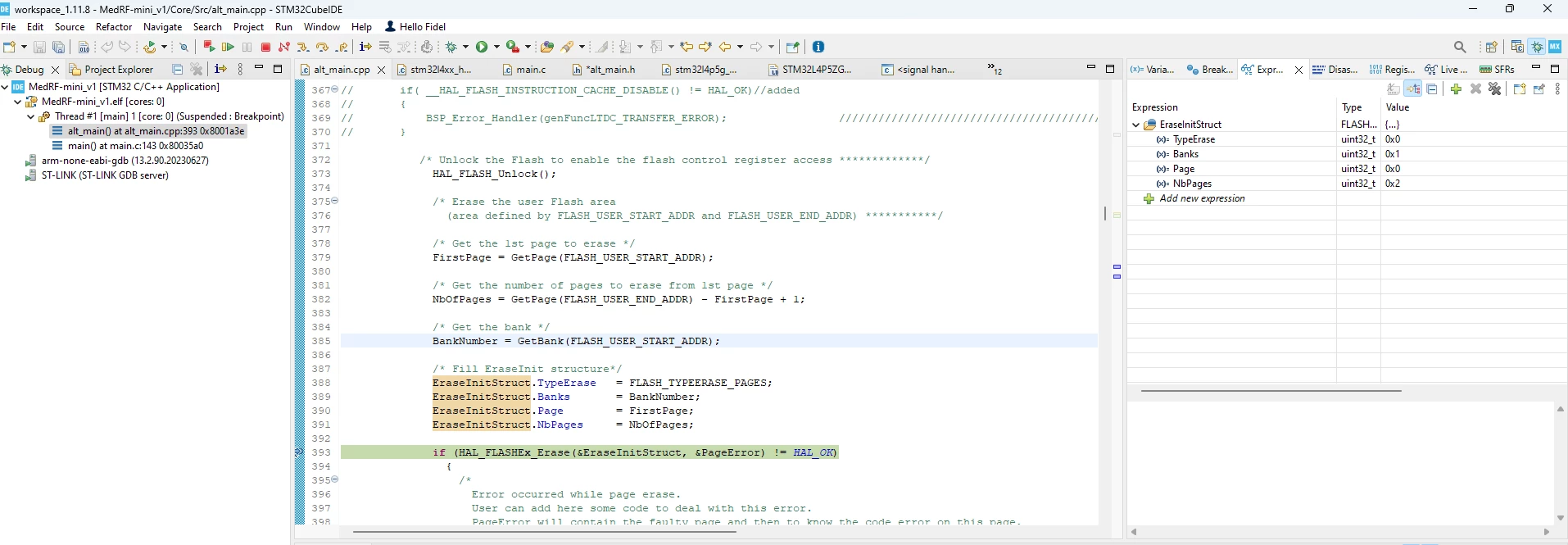Toggle breakpoint marker at line 393
Image resolution: width=1568 pixels, height=545 pixels.
pos(299,452)
